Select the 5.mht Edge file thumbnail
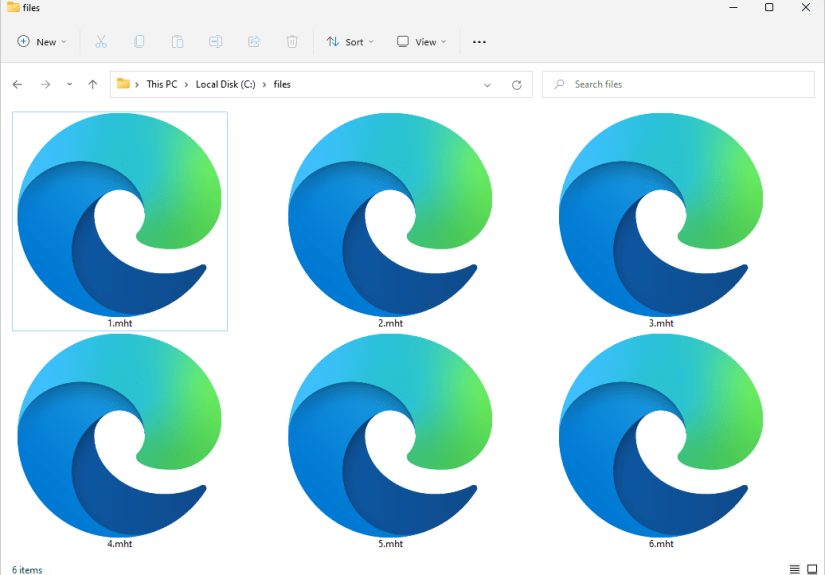Screen dimensions: 825x575 point(390,436)
